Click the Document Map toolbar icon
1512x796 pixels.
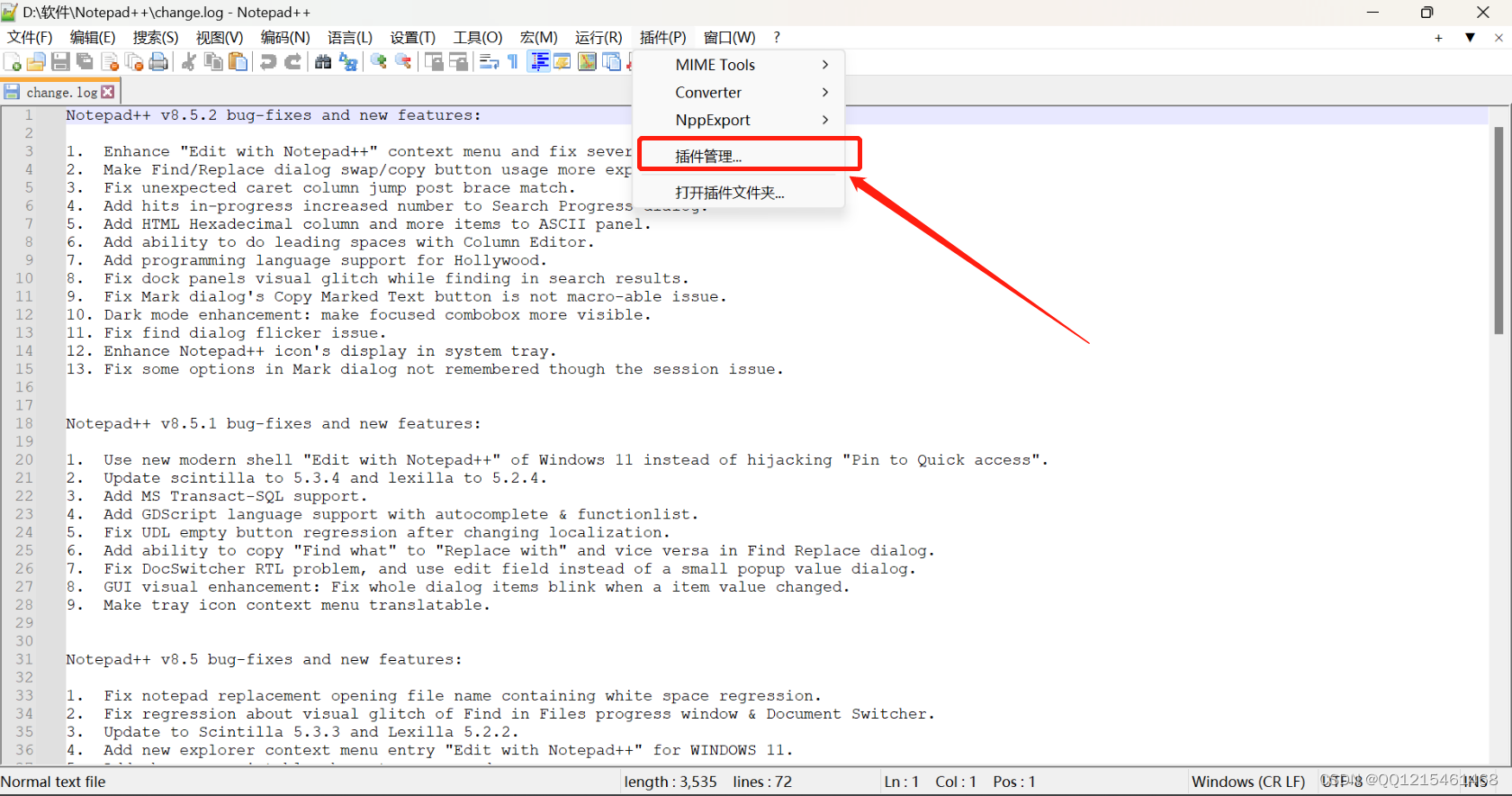[587, 61]
